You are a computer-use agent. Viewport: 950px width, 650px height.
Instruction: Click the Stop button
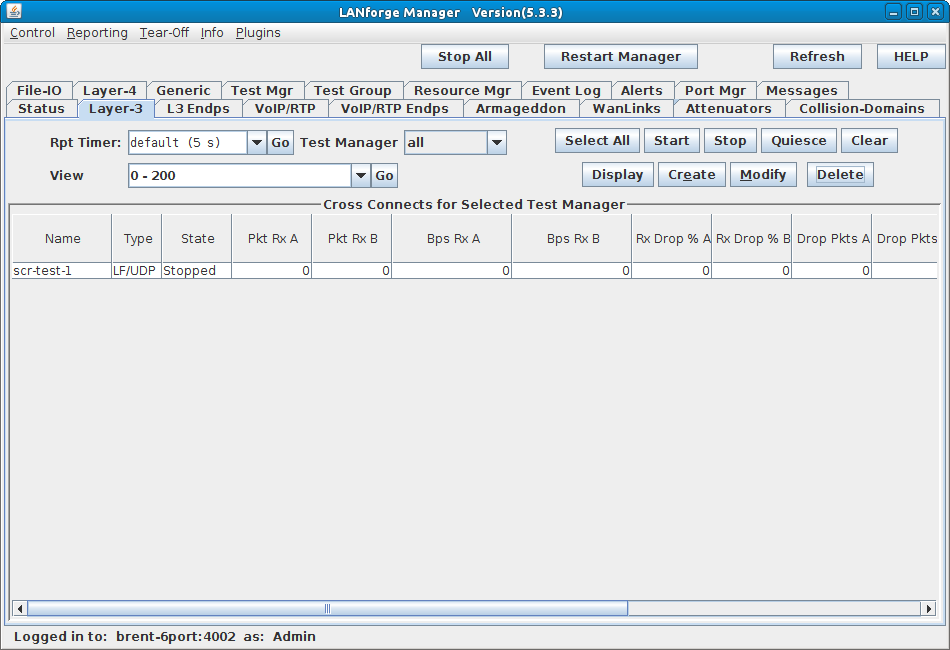[730, 141]
